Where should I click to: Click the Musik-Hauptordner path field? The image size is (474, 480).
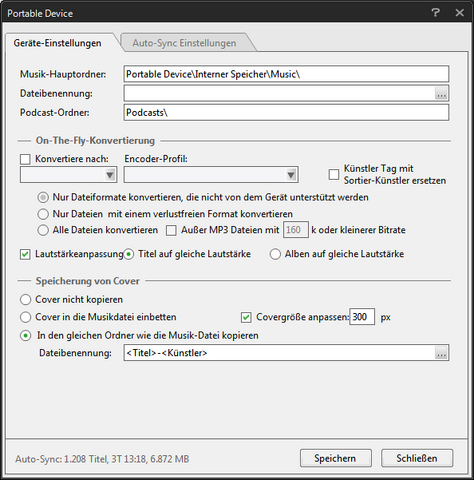coord(286,74)
